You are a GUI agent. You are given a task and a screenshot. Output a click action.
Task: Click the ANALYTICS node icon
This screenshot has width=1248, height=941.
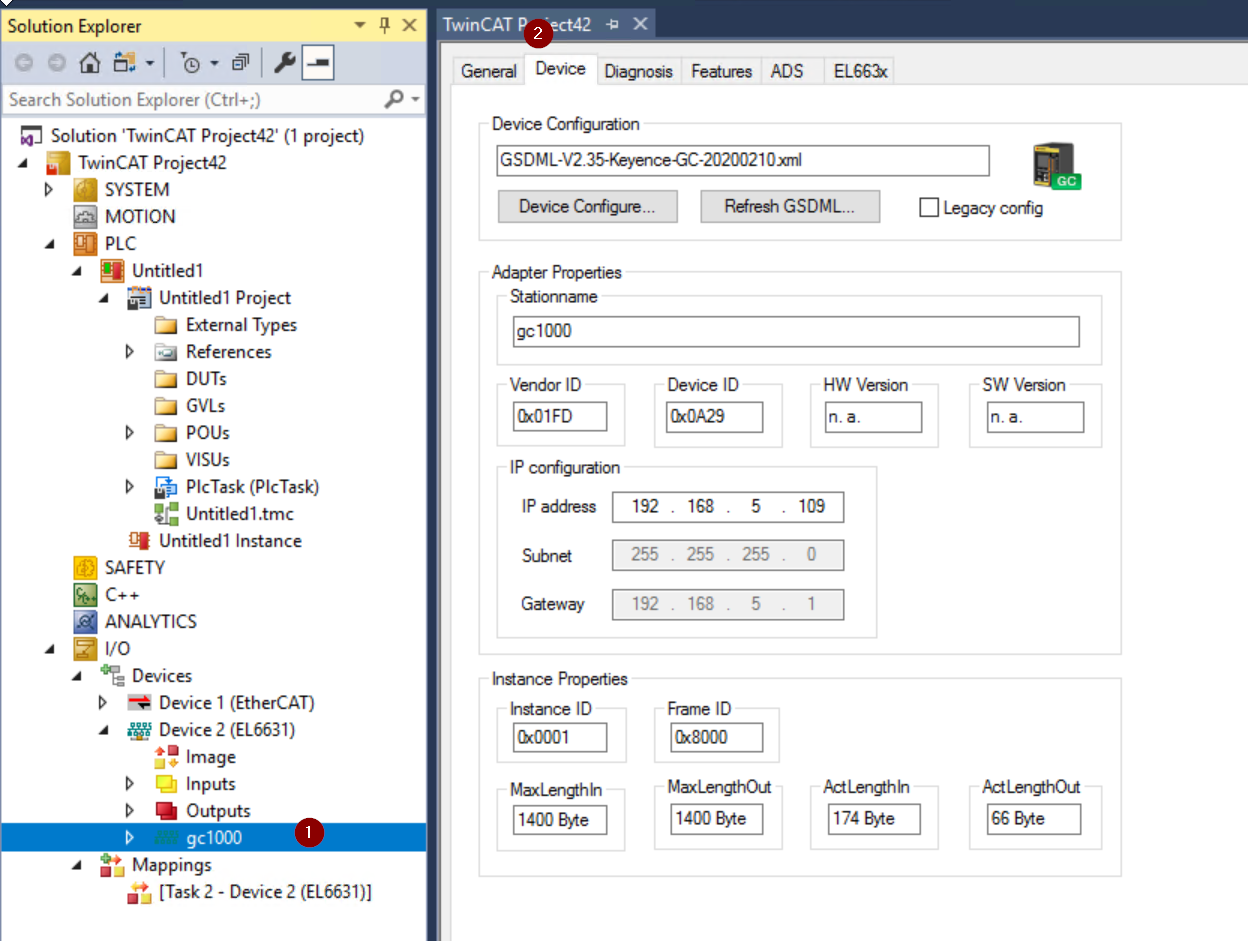pos(86,621)
